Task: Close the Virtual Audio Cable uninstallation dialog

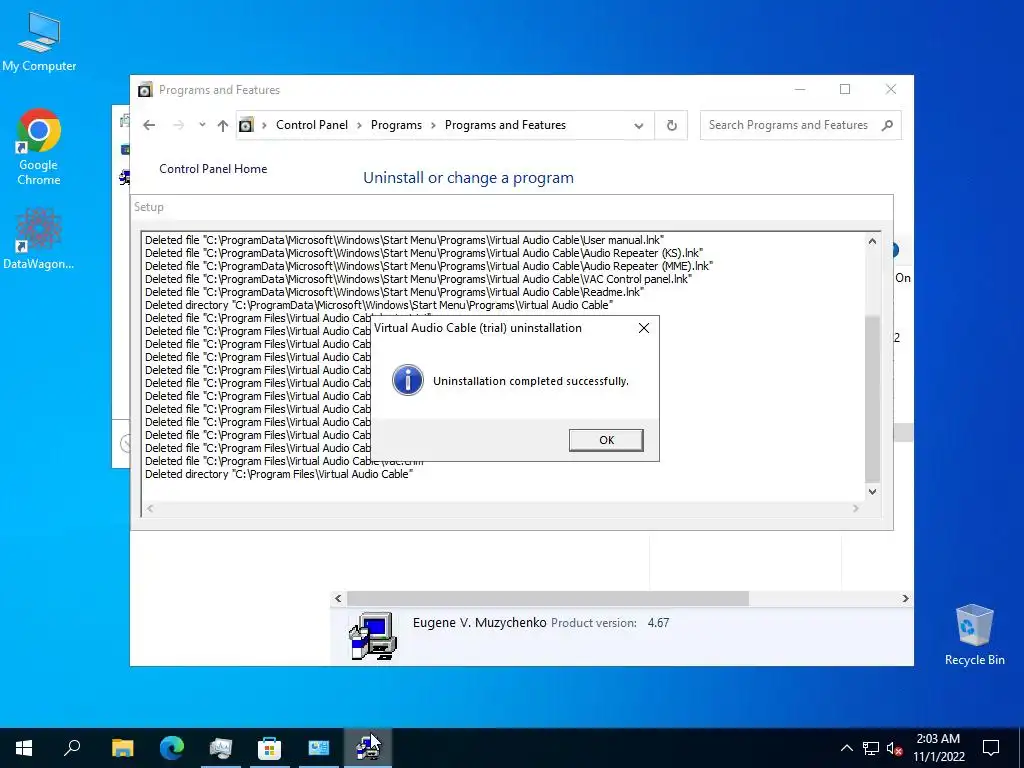Action: (643, 328)
